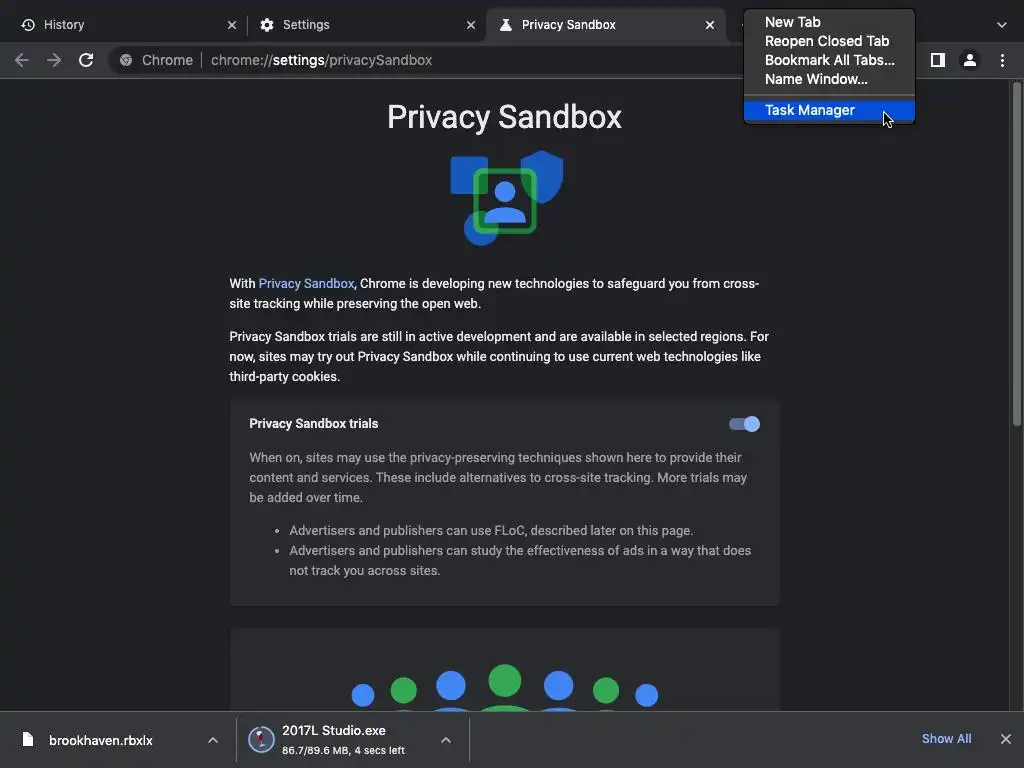The height and width of the screenshot is (768, 1024).
Task: Open the profile avatar icon
Action: point(970,60)
